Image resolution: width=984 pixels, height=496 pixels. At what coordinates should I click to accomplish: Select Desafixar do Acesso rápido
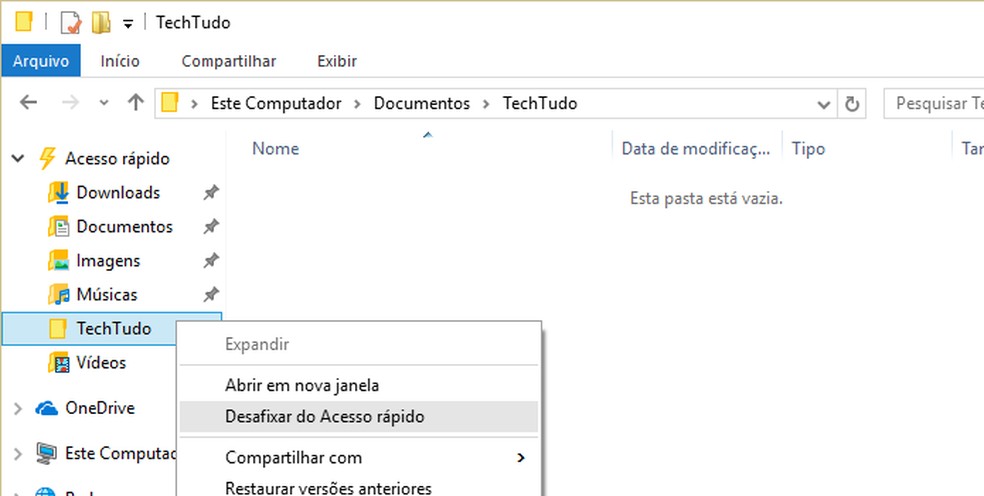click(325, 417)
